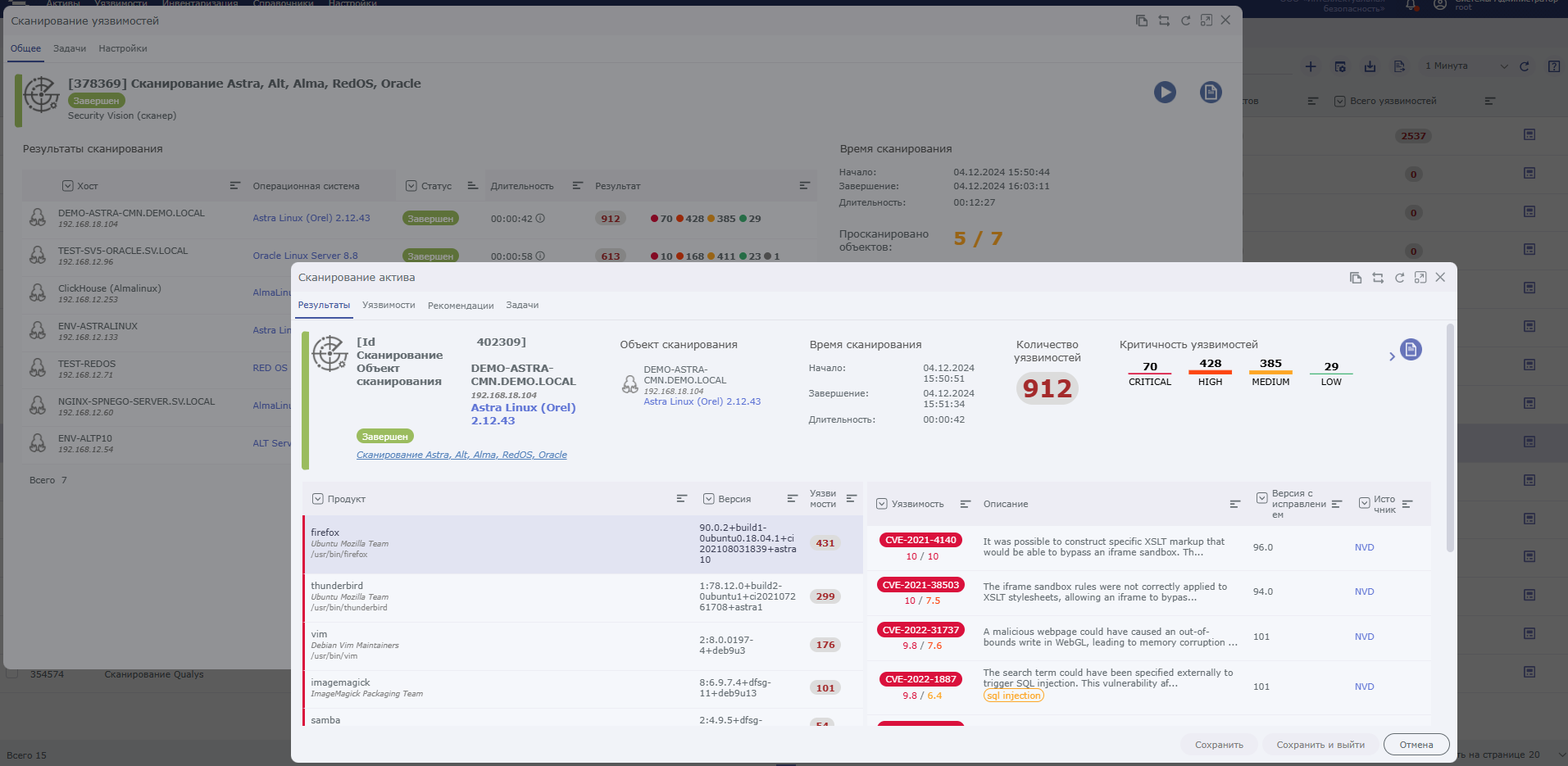Open the NVD link for CVE-2021-4140
The image size is (1568, 766).
point(1364,547)
